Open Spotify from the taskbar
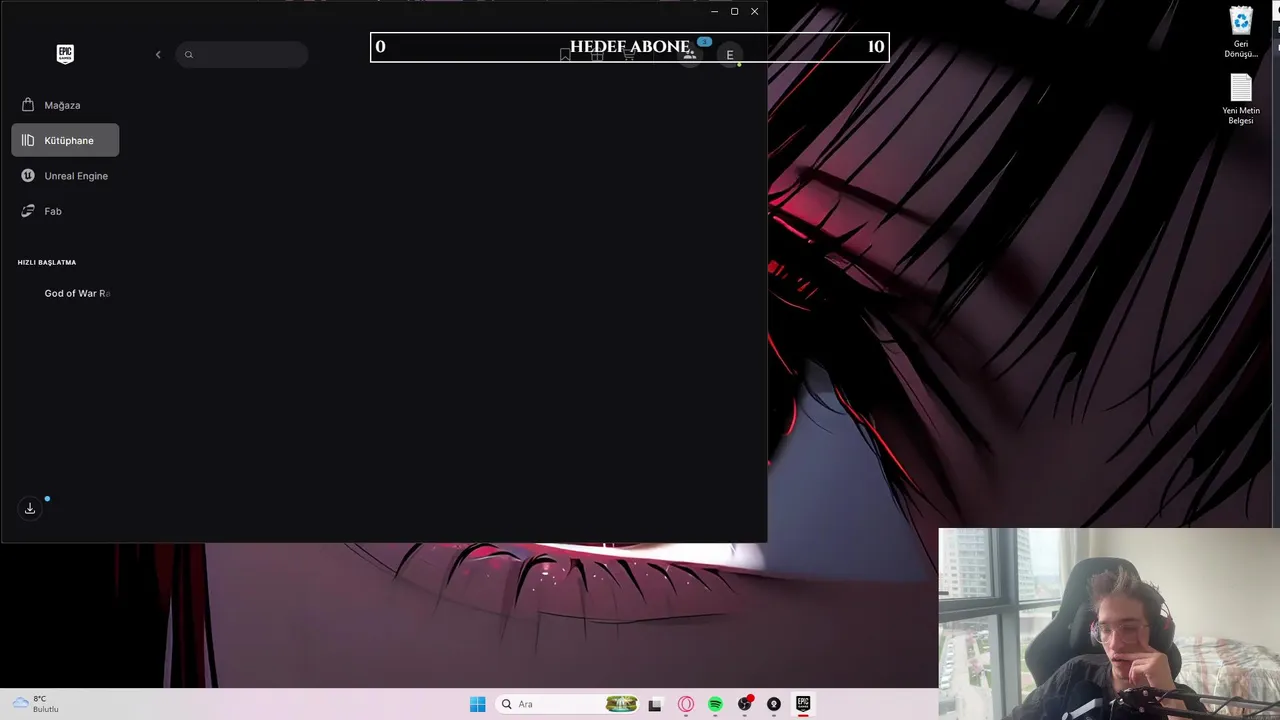The width and height of the screenshot is (1280, 720). [715, 704]
